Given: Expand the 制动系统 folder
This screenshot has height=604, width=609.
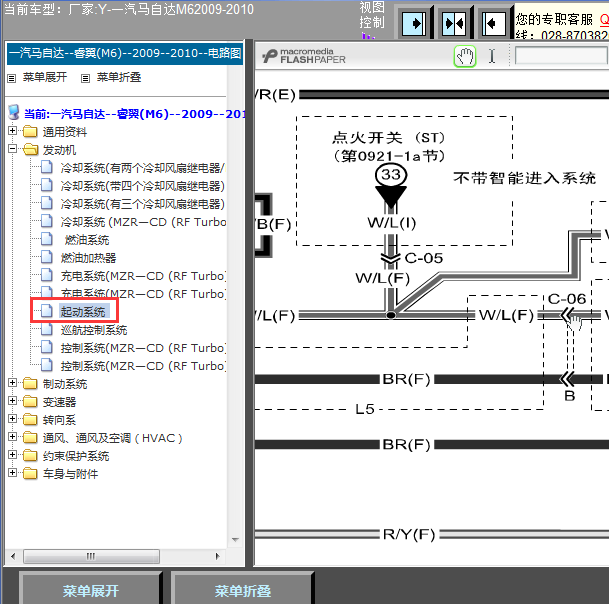Looking at the screenshot, I should click(12, 383).
